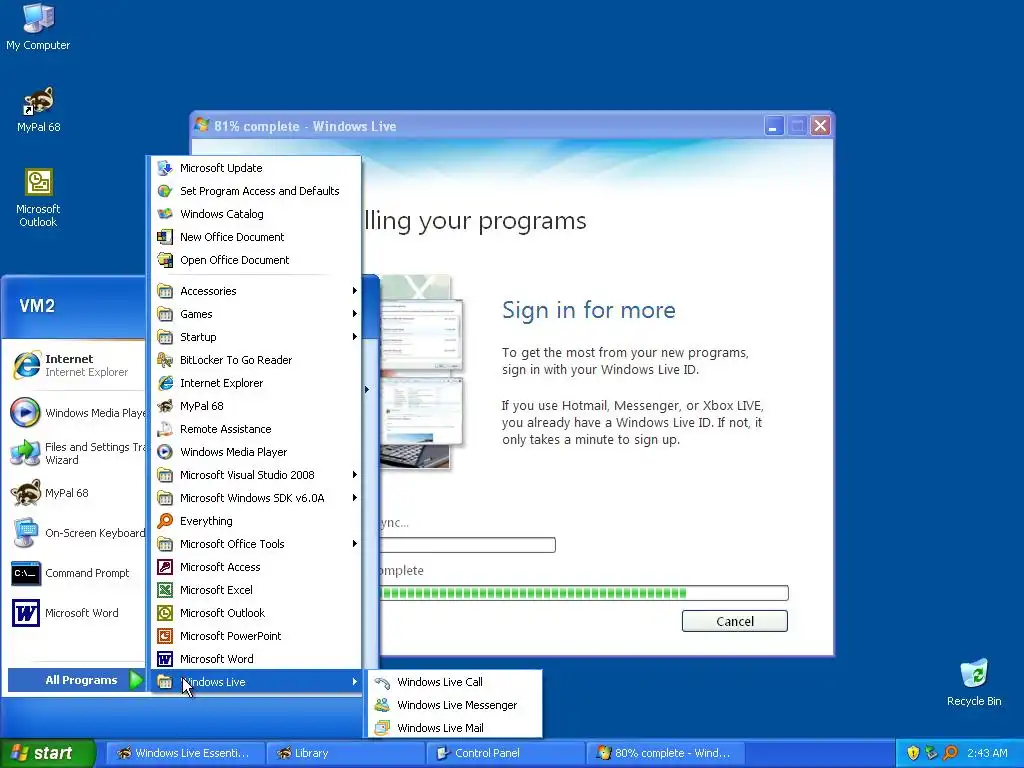
Task: Click All Programs green arrow
Action: 136,680
